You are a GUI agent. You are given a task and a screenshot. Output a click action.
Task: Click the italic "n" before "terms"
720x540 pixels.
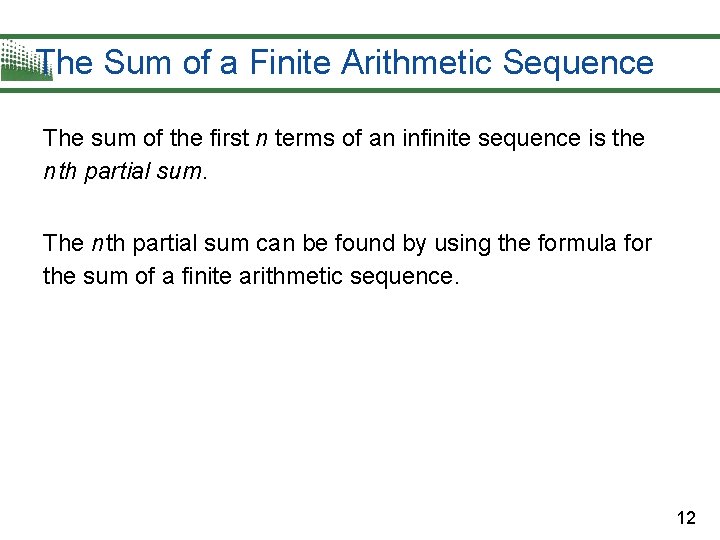[262, 138]
